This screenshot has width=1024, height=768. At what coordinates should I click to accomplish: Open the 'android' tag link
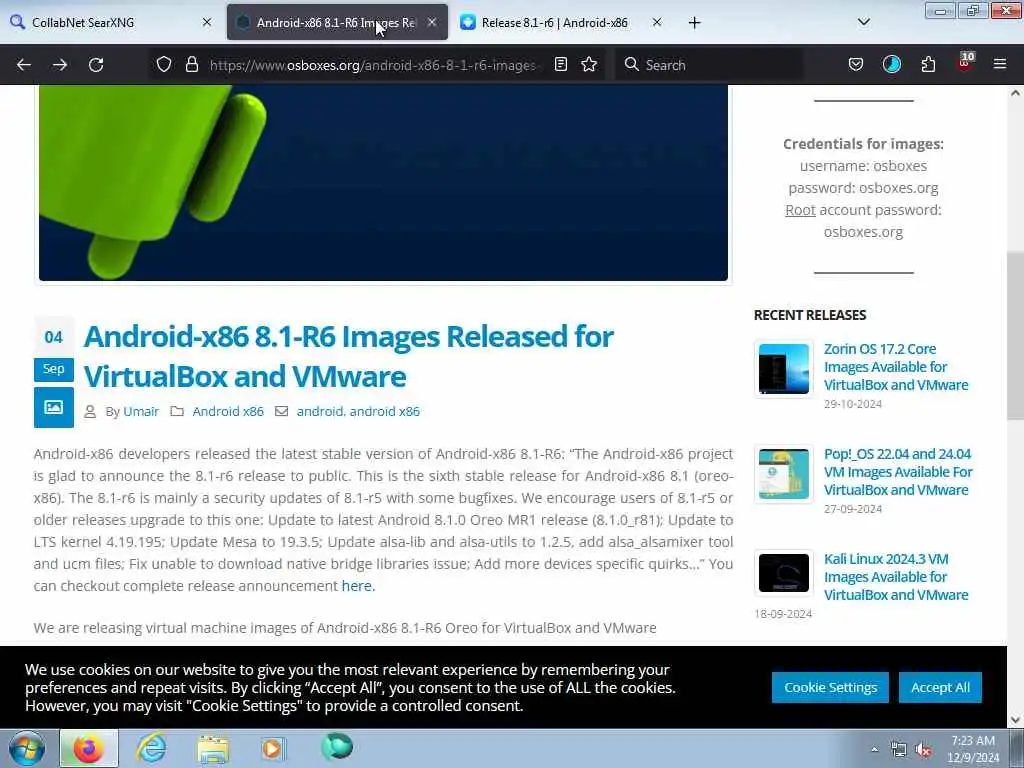(319, 411)
